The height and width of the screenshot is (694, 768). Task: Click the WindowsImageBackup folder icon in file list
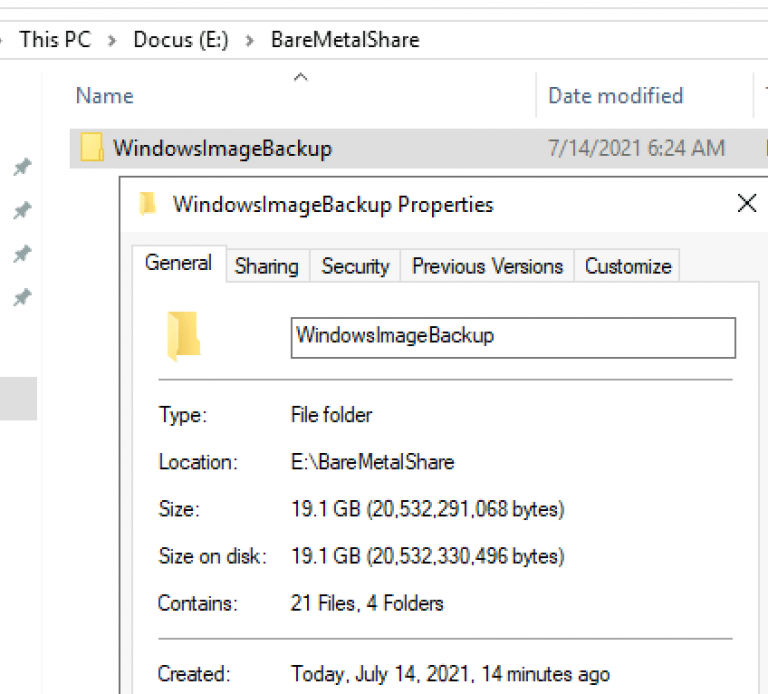click(92, 149)
